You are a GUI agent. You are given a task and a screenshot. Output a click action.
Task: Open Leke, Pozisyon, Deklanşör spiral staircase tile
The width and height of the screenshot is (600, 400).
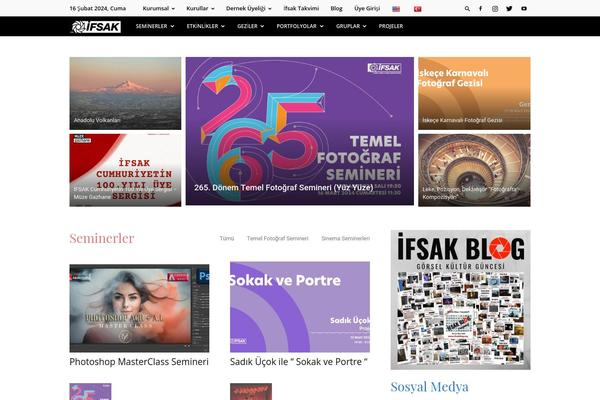[x=474, y=170]
